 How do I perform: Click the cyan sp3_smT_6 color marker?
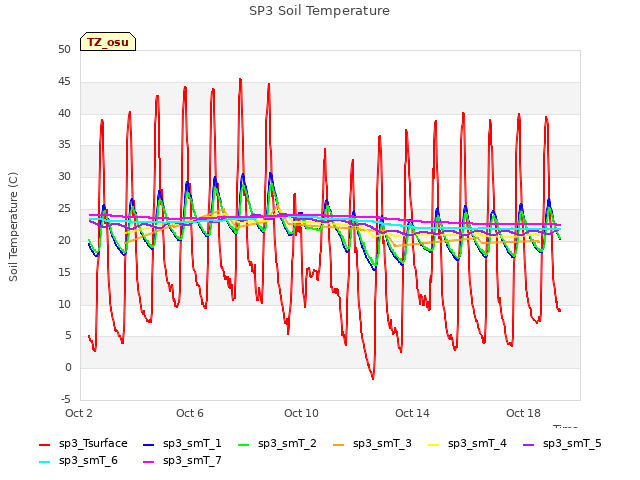(44, 462)
